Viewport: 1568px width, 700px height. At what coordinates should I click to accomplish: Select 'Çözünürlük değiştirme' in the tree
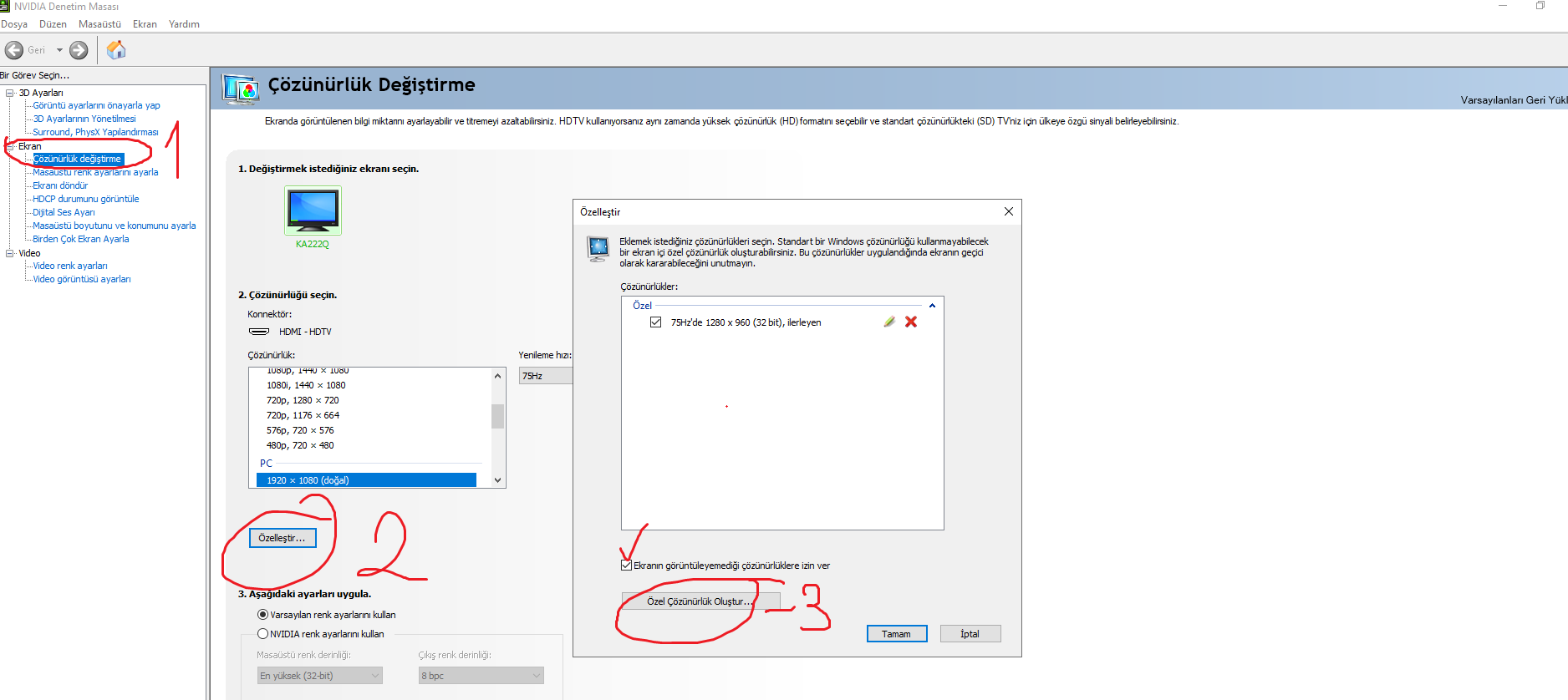77,159
